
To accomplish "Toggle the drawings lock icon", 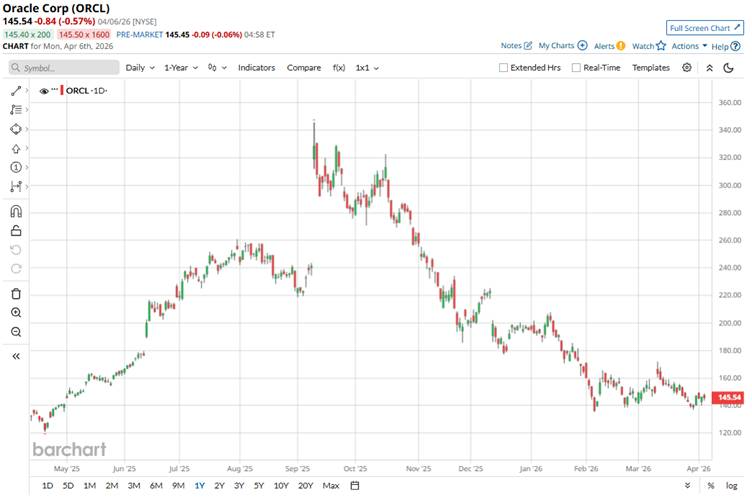I will 16,231.
